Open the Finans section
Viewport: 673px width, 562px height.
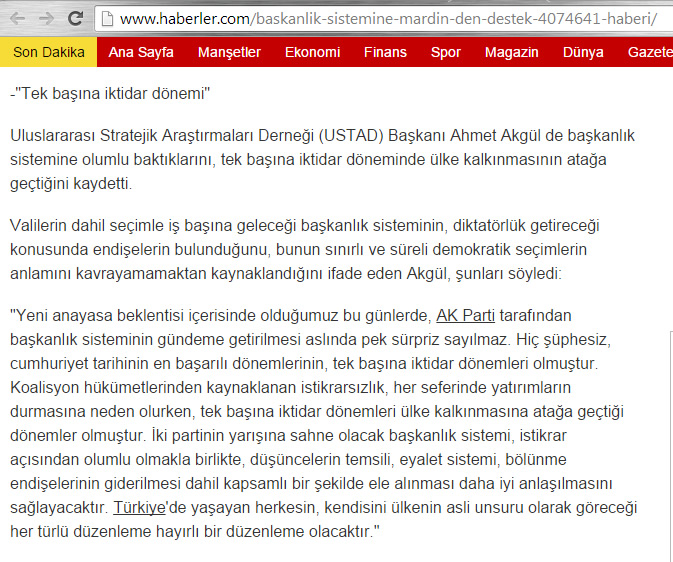coord(385,52)
